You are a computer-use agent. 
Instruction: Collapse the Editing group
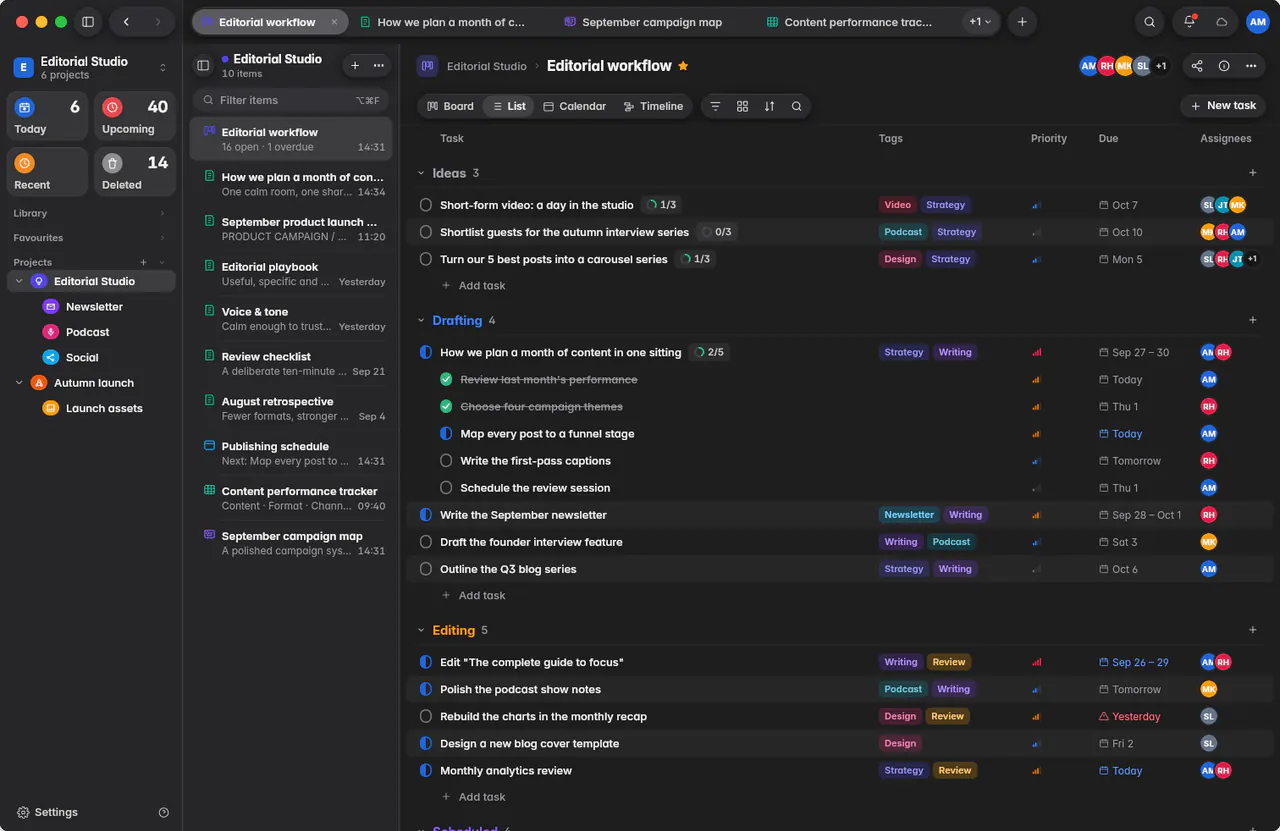tap(421, 631)
